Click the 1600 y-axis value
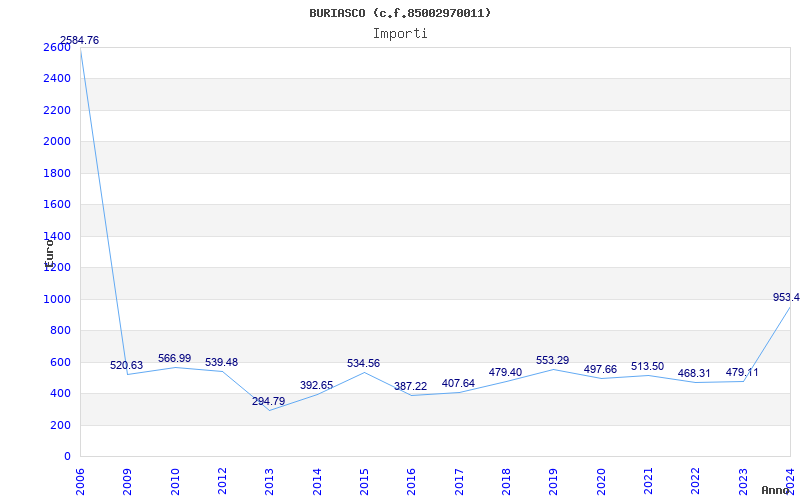 coord(57,205)
